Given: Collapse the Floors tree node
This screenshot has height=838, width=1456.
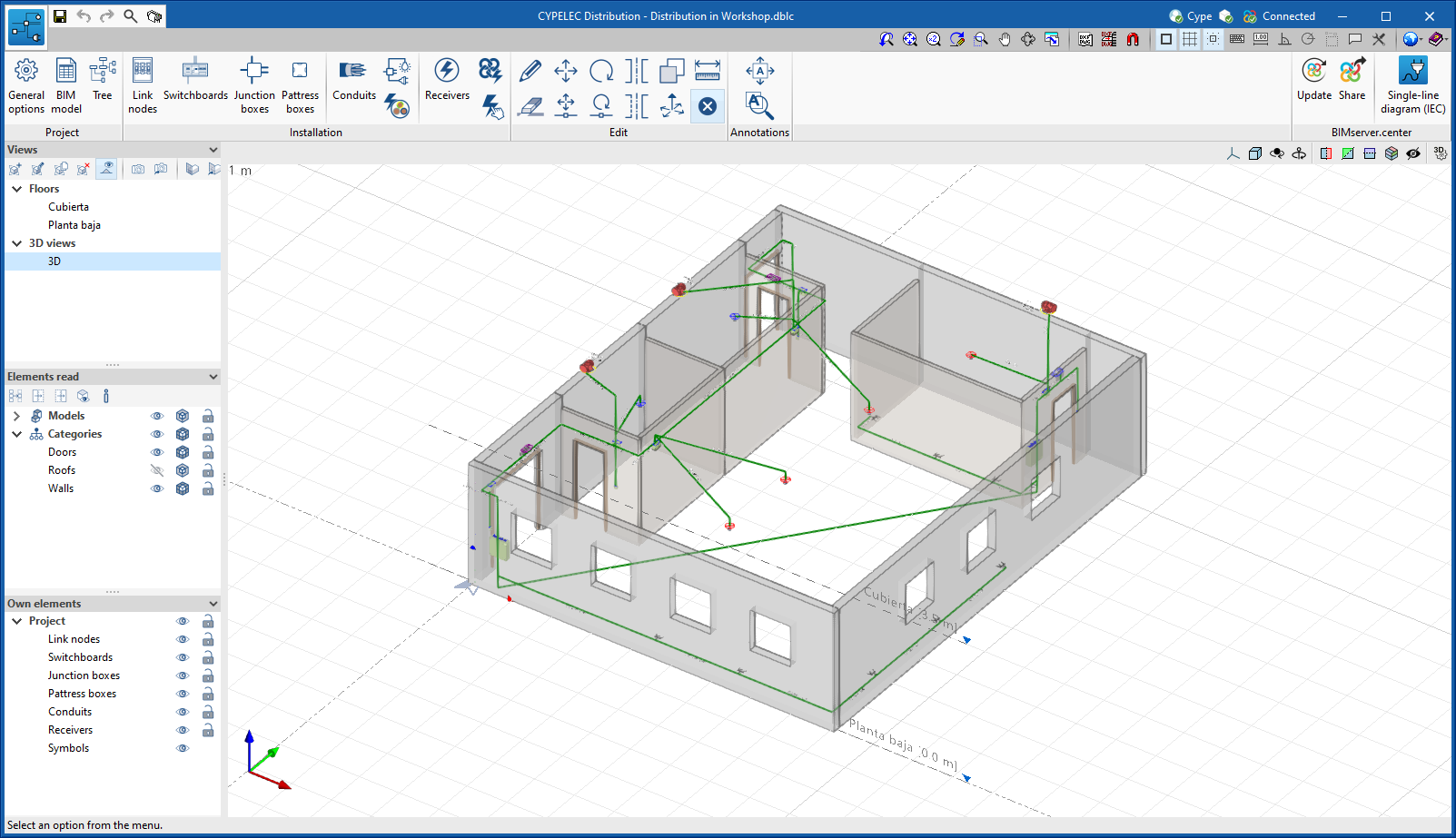Looking at the screenshot, I should [16, 189].
